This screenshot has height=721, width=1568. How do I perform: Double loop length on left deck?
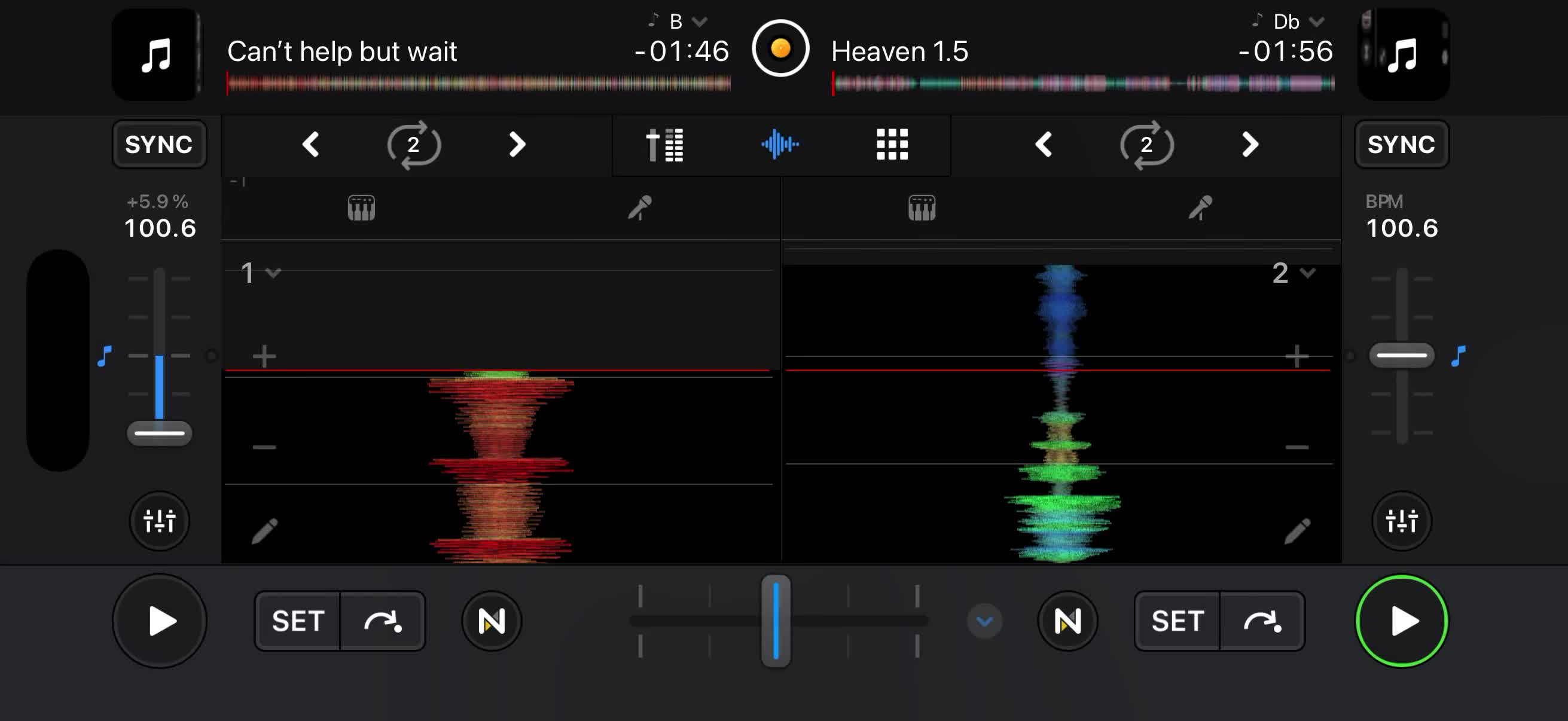[x=517, y=144]
